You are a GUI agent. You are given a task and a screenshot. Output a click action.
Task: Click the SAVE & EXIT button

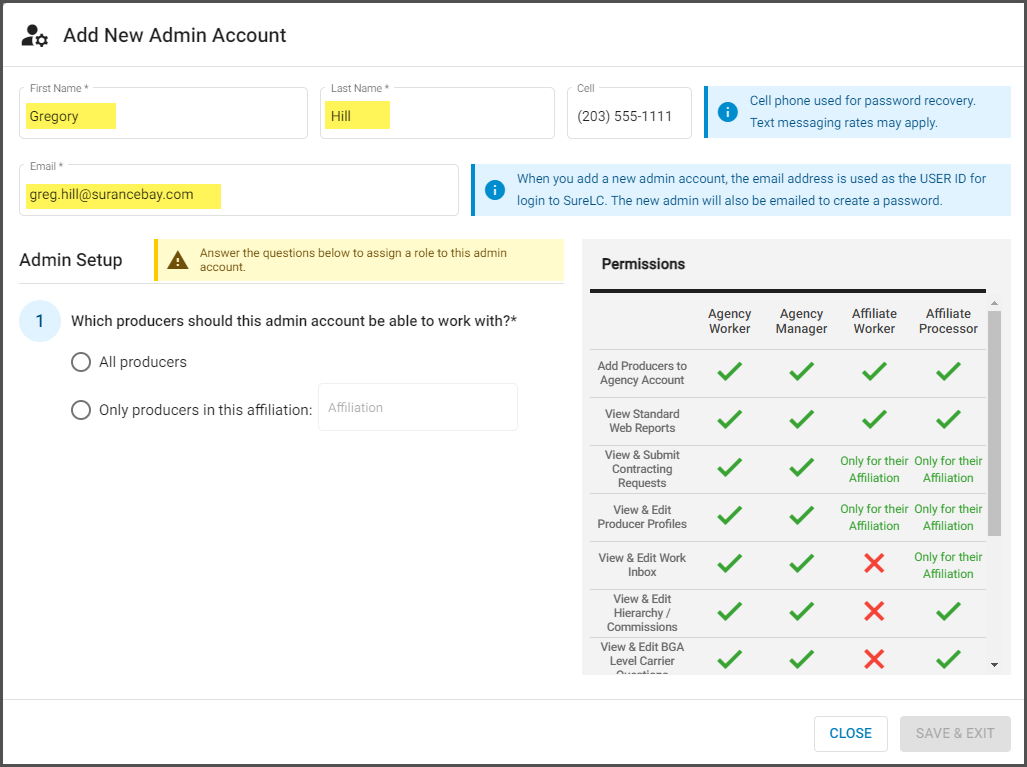955,733
